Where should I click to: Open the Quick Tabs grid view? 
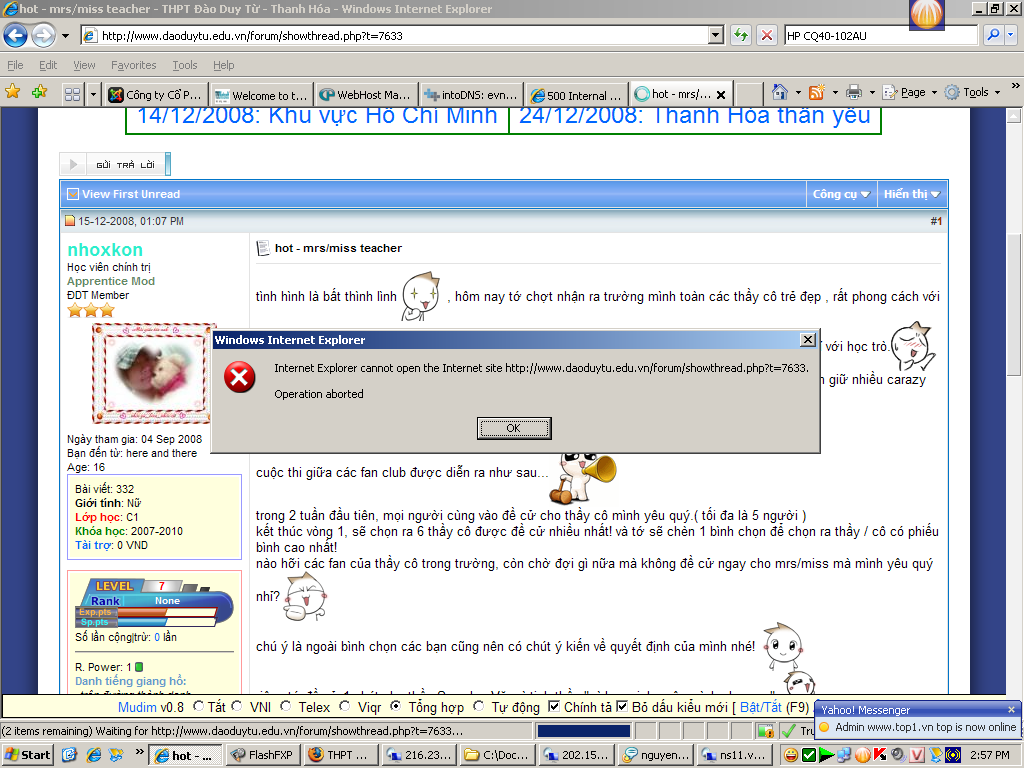coord(72,94)
